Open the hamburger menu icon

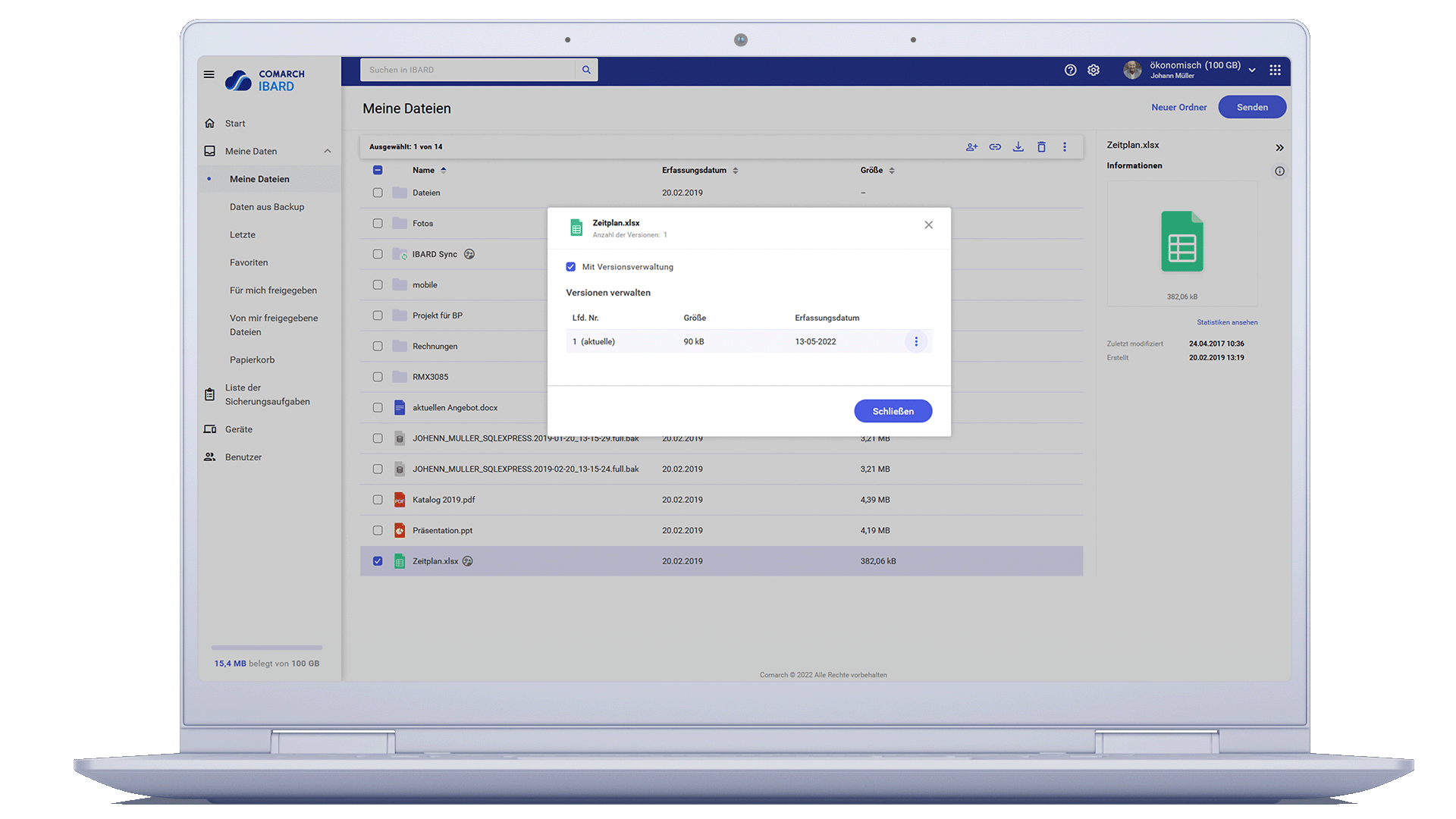(209, 74)
